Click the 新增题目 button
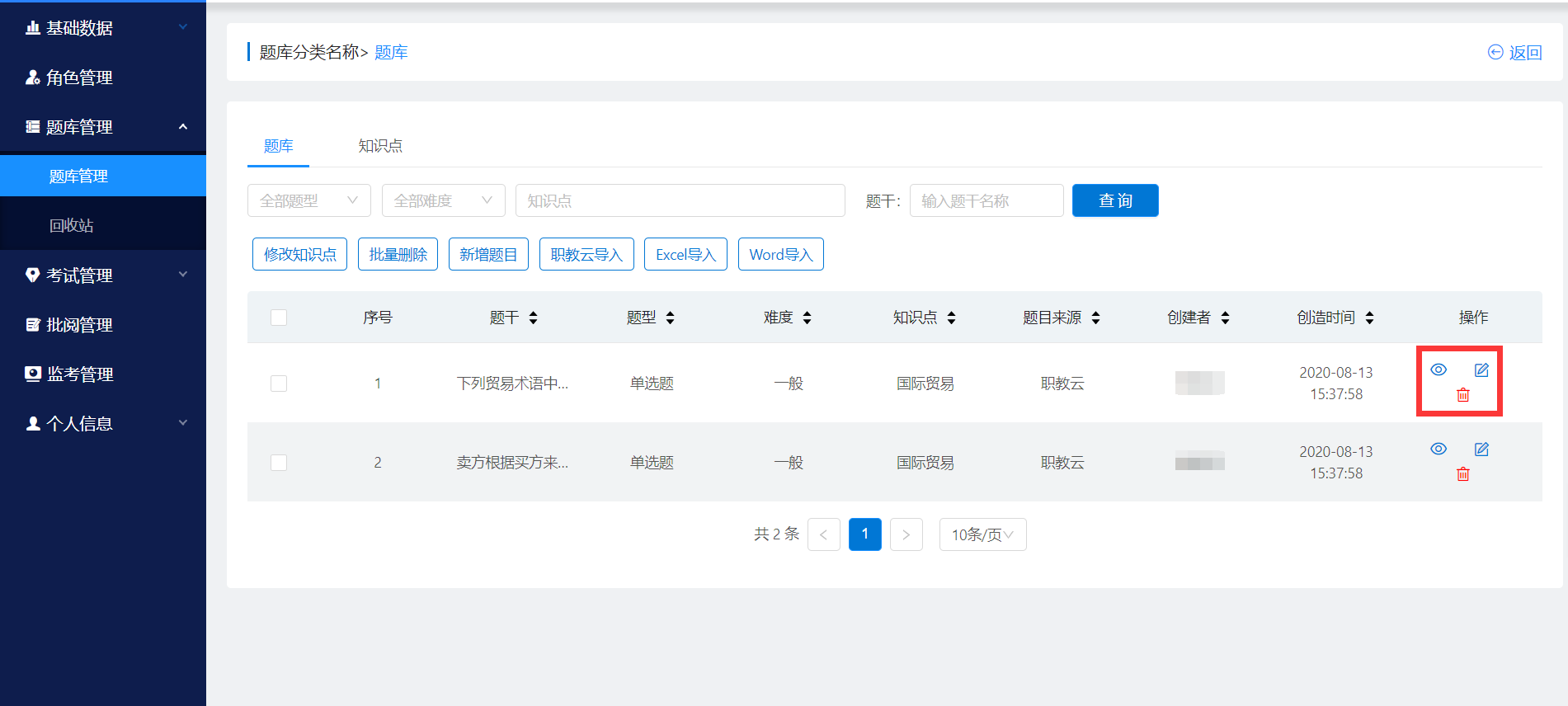The width and height of the screenshot is (1568, 706). click(488, 254)
